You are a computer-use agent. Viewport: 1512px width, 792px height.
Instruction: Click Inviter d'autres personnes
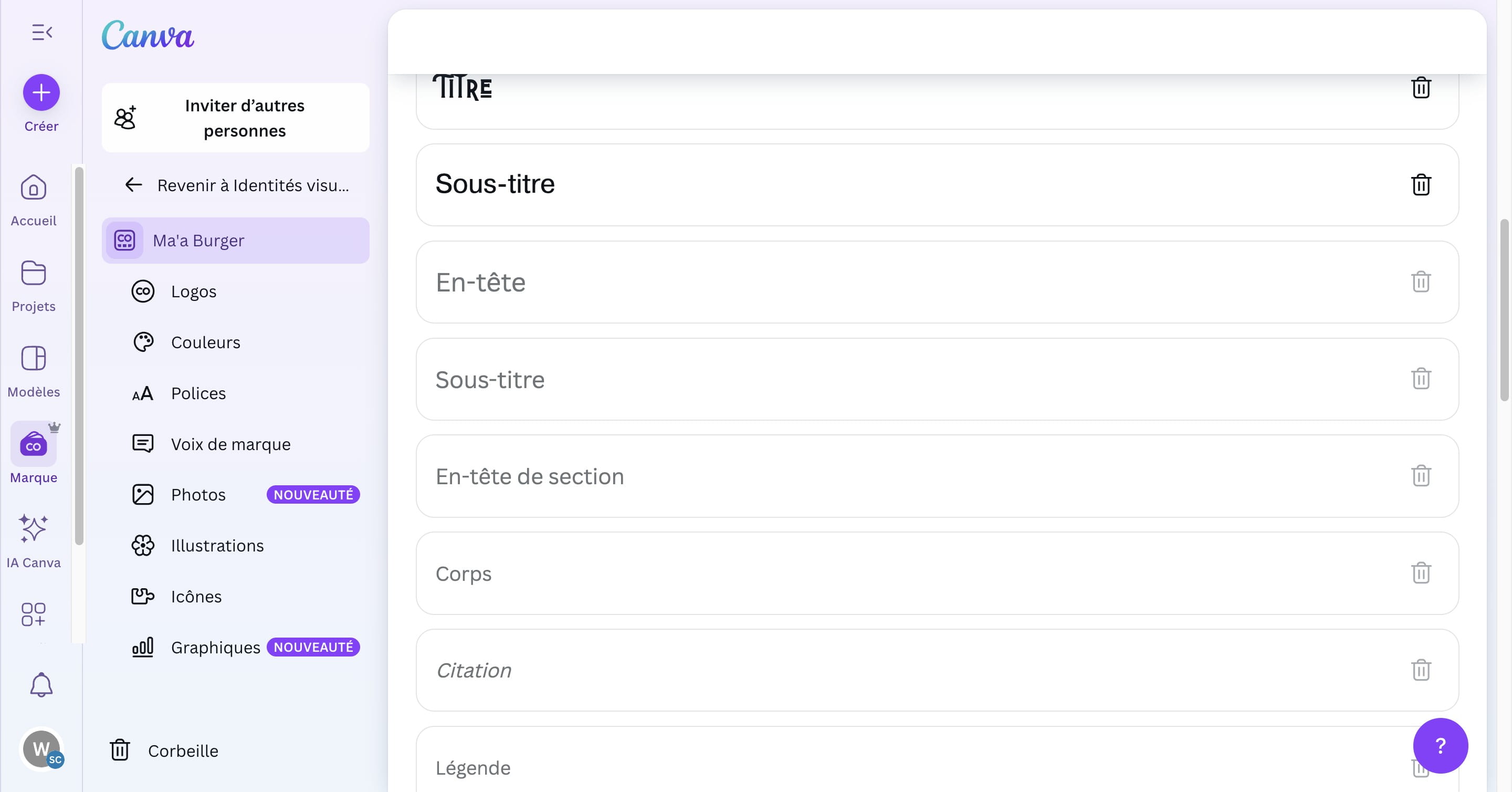pyautogui.click(x=236, y=118)
